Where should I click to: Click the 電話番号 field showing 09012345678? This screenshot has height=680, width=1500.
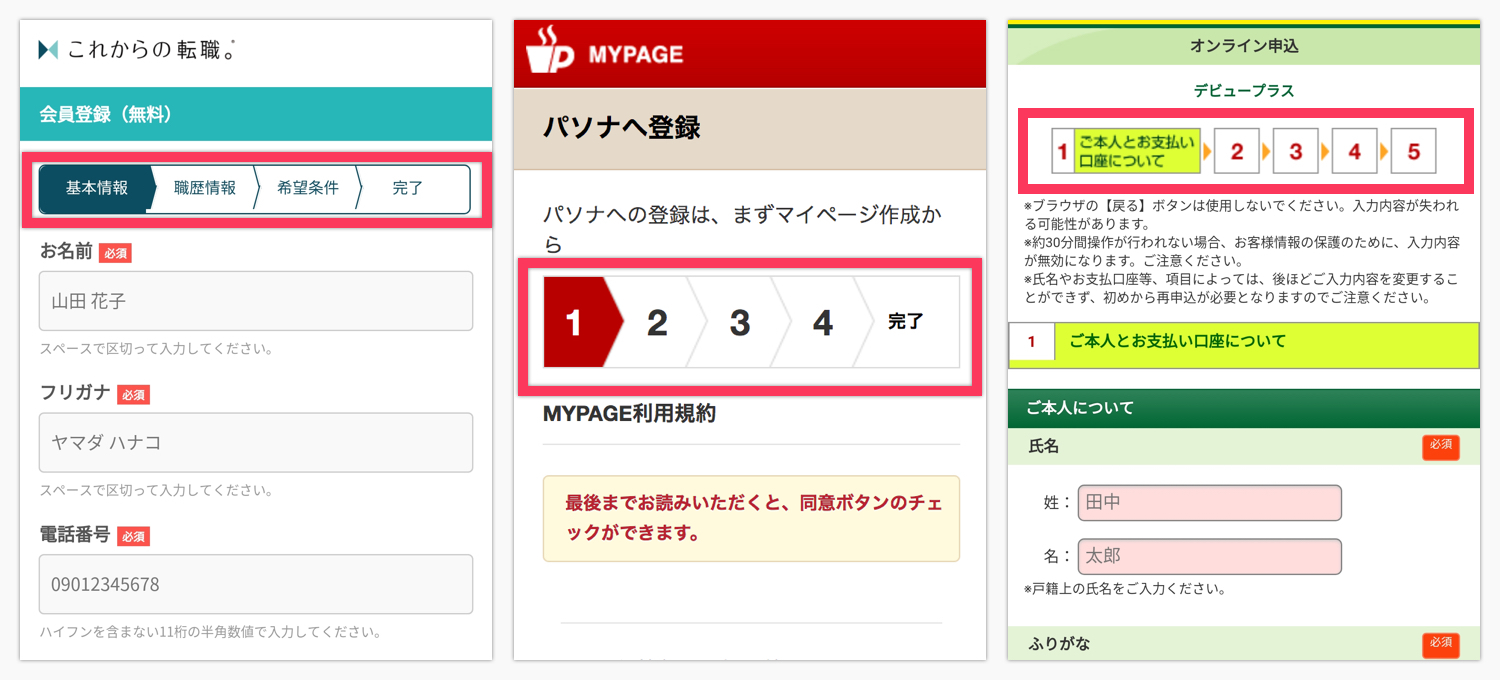pyautogui.click(x=256, y=584)
